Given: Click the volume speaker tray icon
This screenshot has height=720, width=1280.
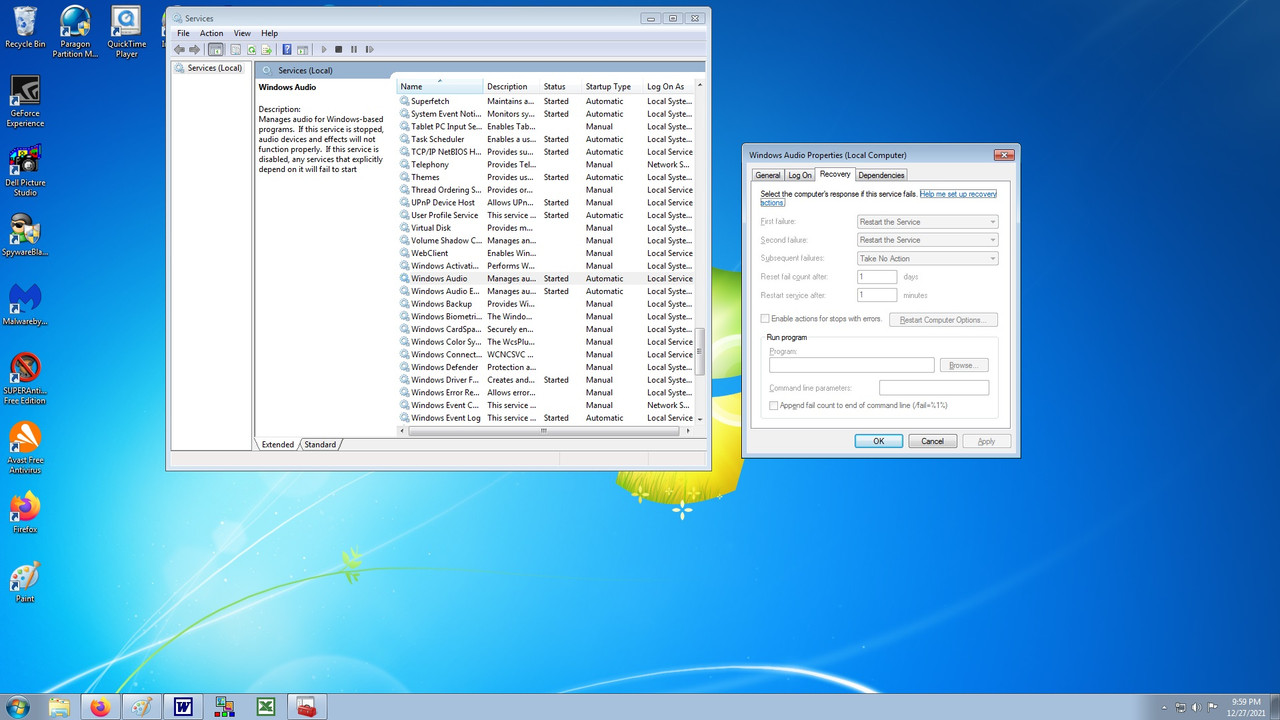Looking at the screenshot, I should (x=1196, y=707).
